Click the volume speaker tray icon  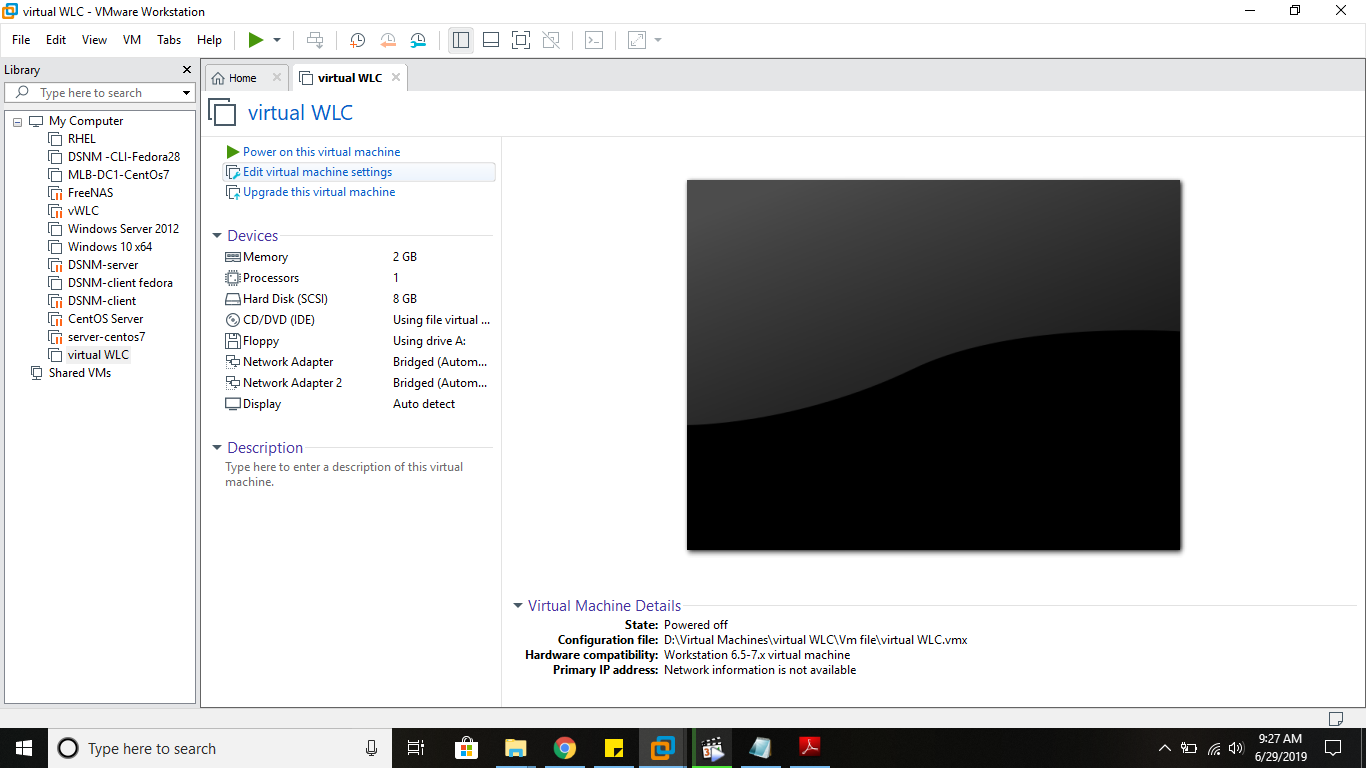click(x=1236, y=748)
